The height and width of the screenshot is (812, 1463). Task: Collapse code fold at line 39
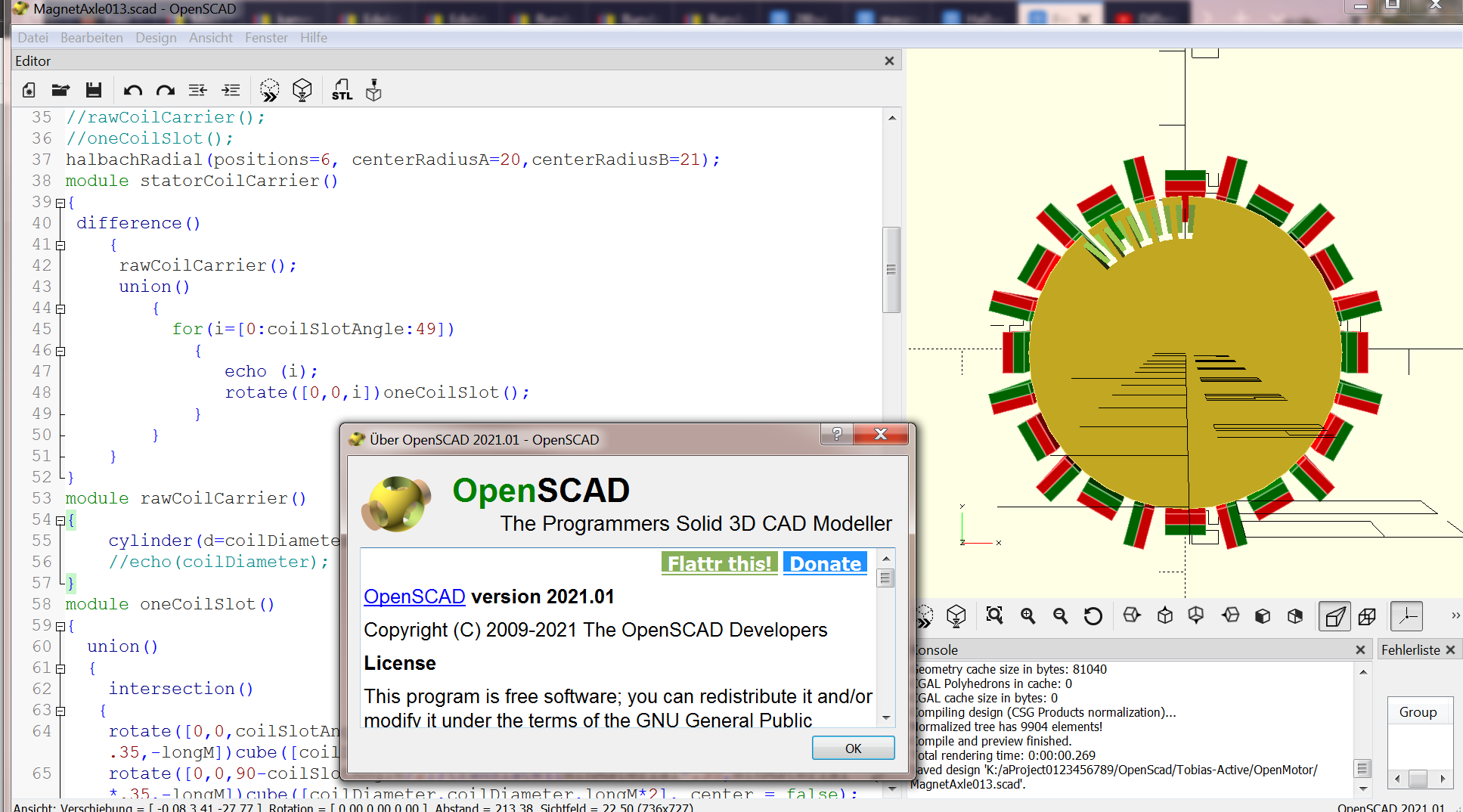(x=60, y=203)
